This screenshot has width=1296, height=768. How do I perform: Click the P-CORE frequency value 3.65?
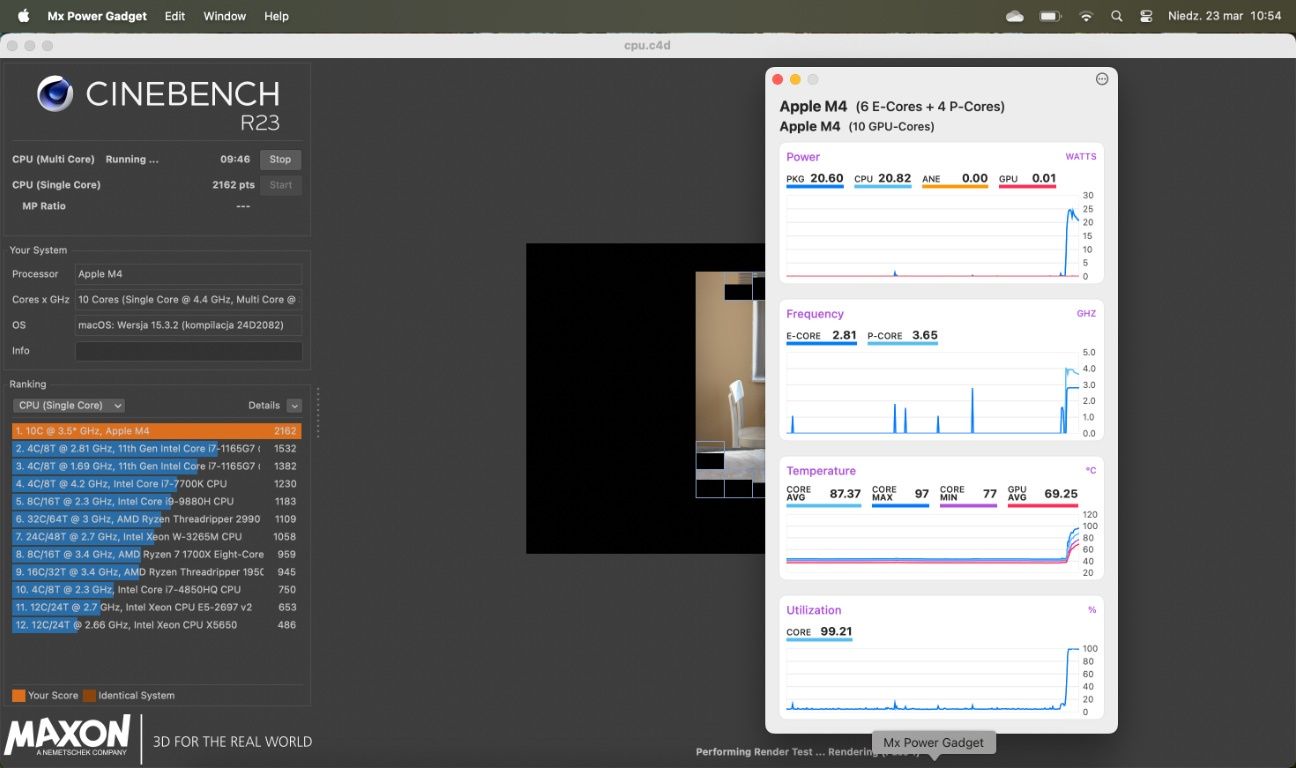(x=925, y=335)
